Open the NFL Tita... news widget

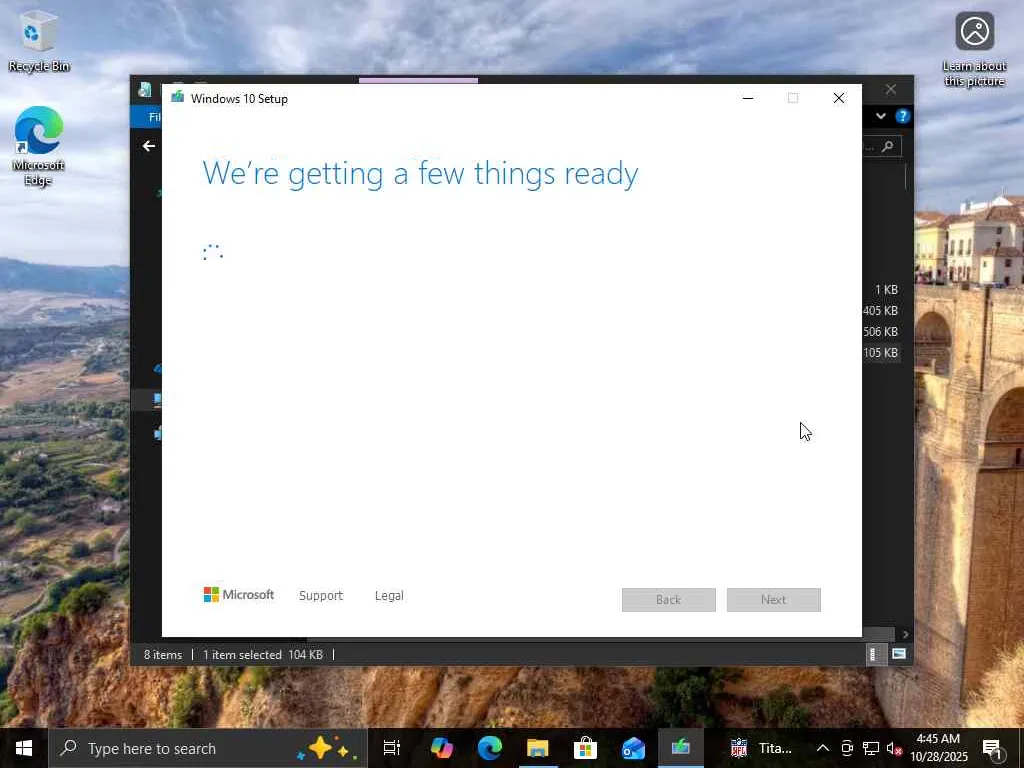761,748
